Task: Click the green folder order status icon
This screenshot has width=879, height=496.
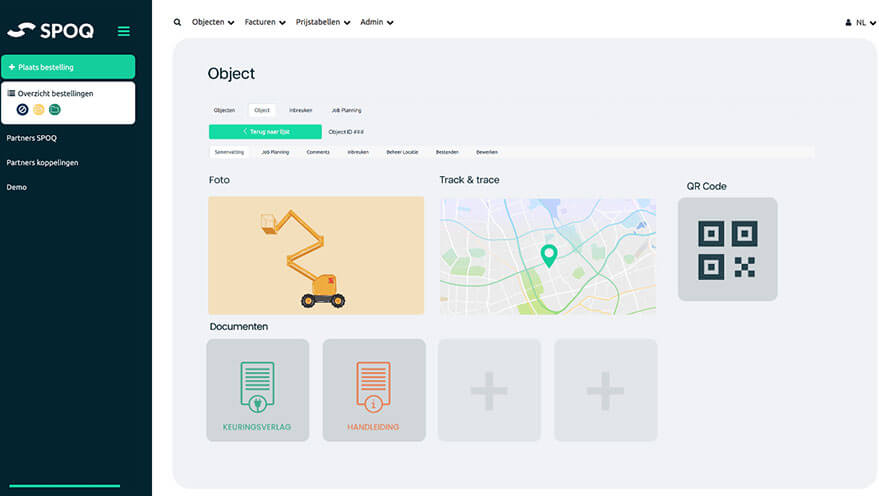Action: [x=55, y=109]
